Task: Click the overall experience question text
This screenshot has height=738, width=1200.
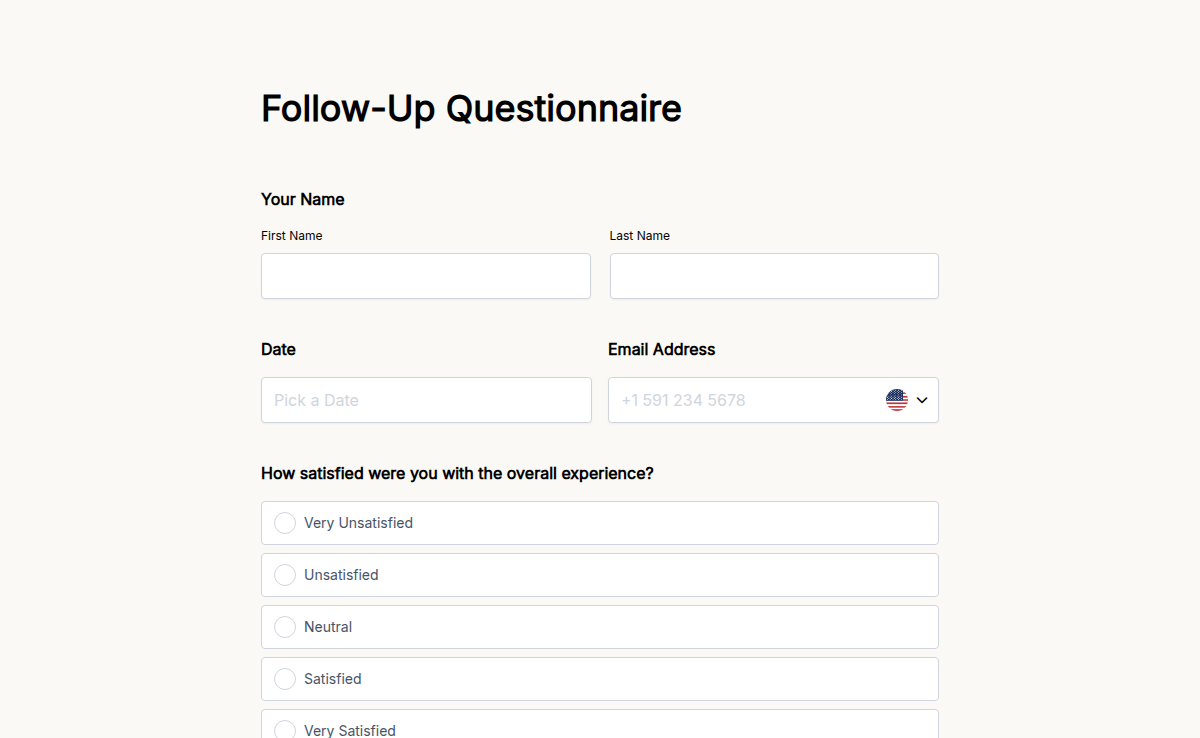Action: click(x=457, y=473)
